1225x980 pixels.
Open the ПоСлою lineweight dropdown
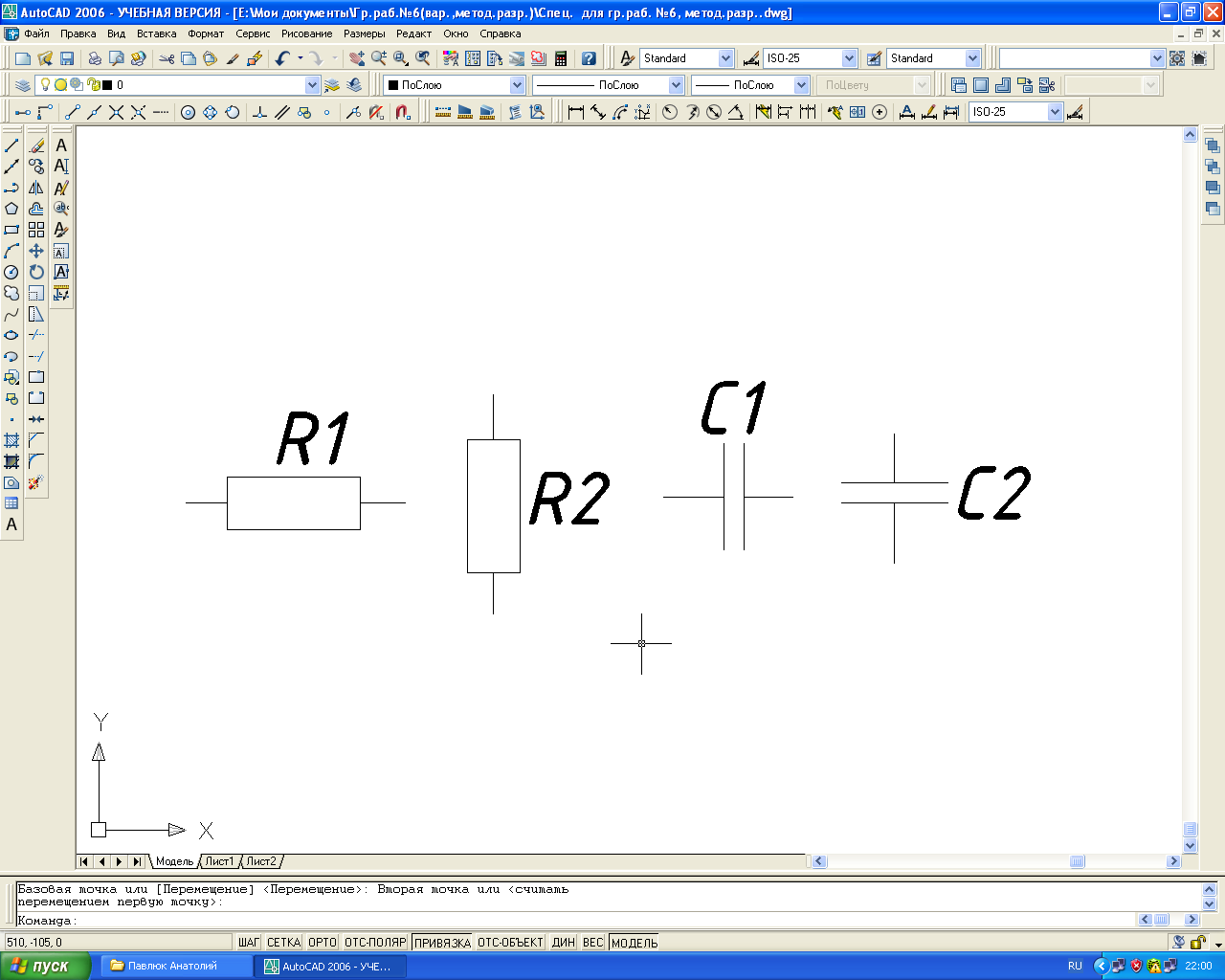[x=801, y=85]
